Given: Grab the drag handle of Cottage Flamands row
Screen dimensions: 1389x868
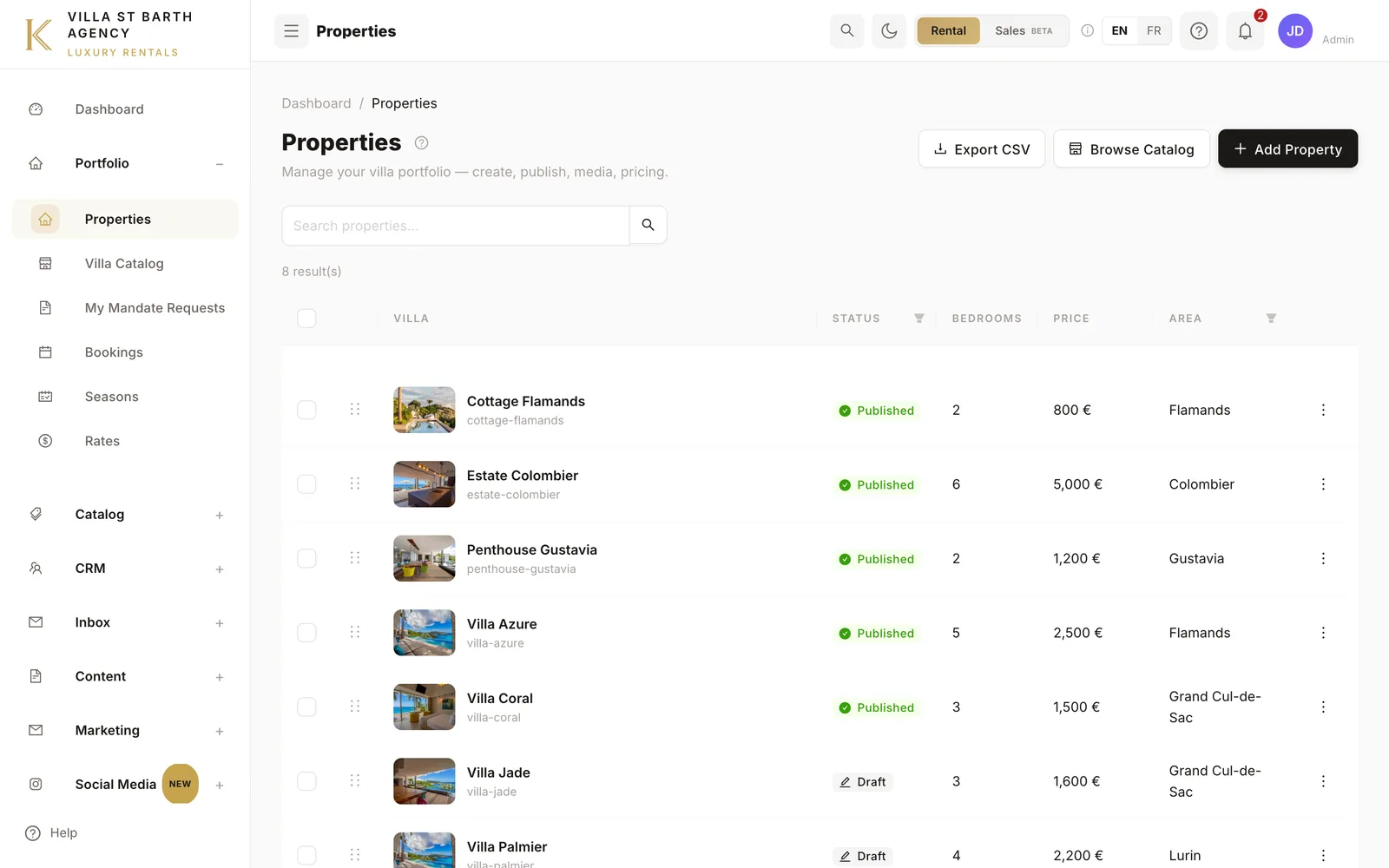Looking at the screenshot, I should coord(355,409).
